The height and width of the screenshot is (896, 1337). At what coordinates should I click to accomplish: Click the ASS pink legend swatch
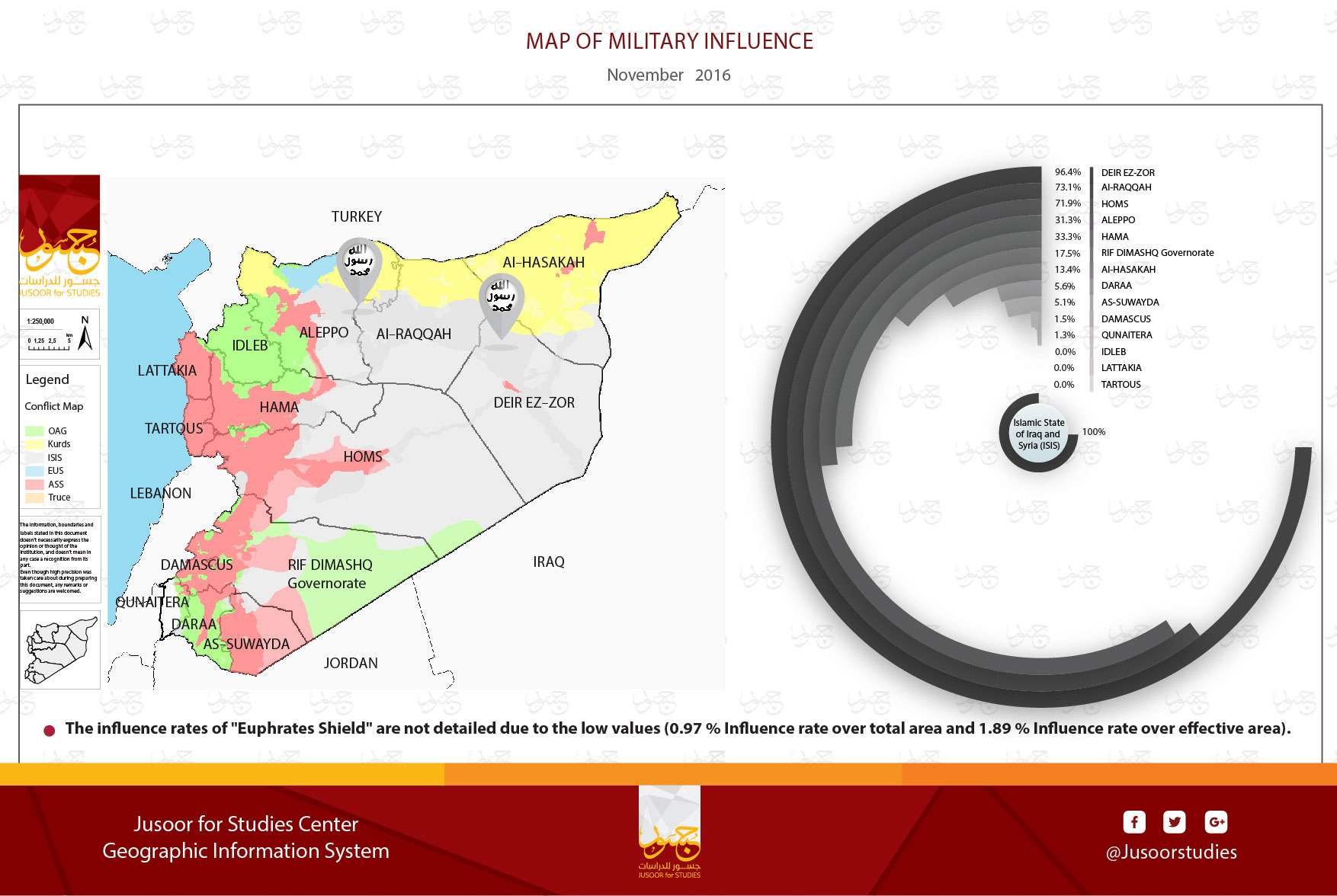pyautogui.click(x=35, y=485)
